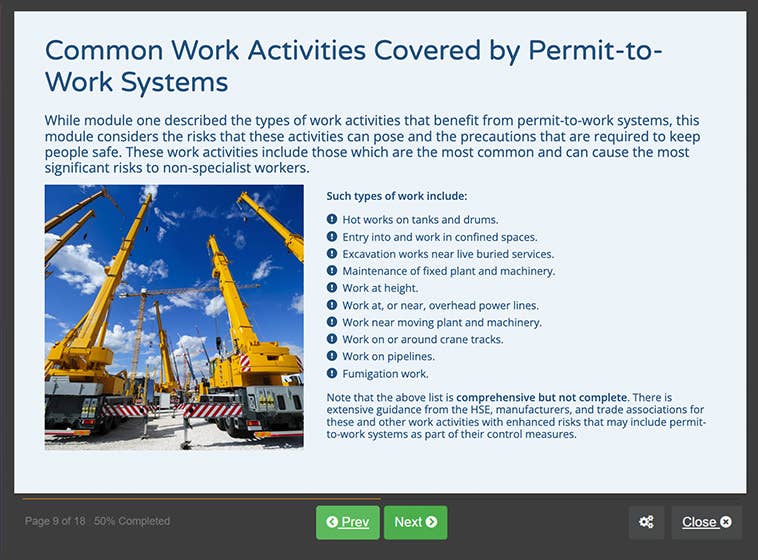This screenshot has height=560, width=758.
Task: Click the icon beside crane tracks item
Action: (332, 340)
